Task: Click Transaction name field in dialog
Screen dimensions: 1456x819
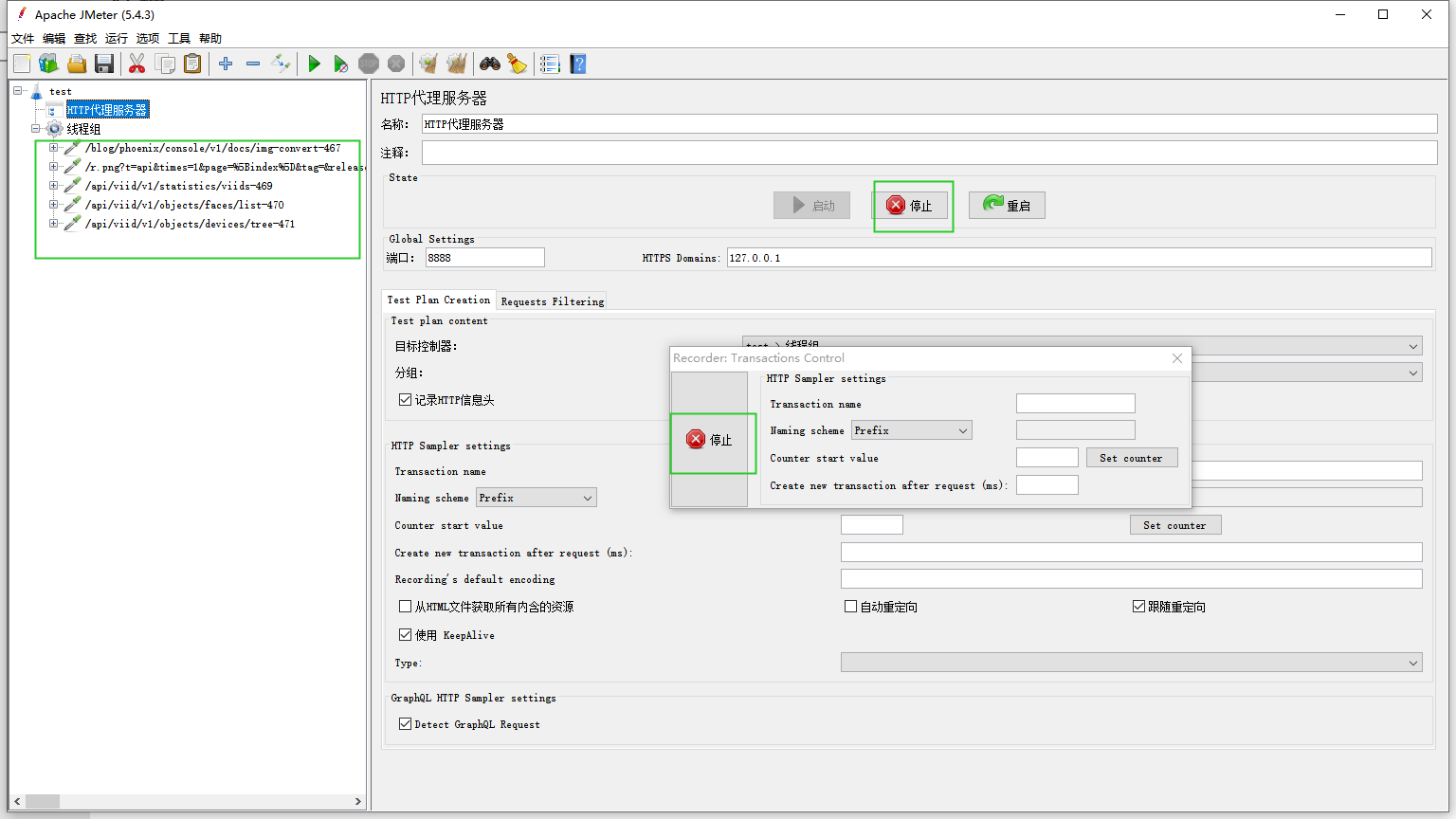Action: pyautogui.click(x=1075, y=404)
